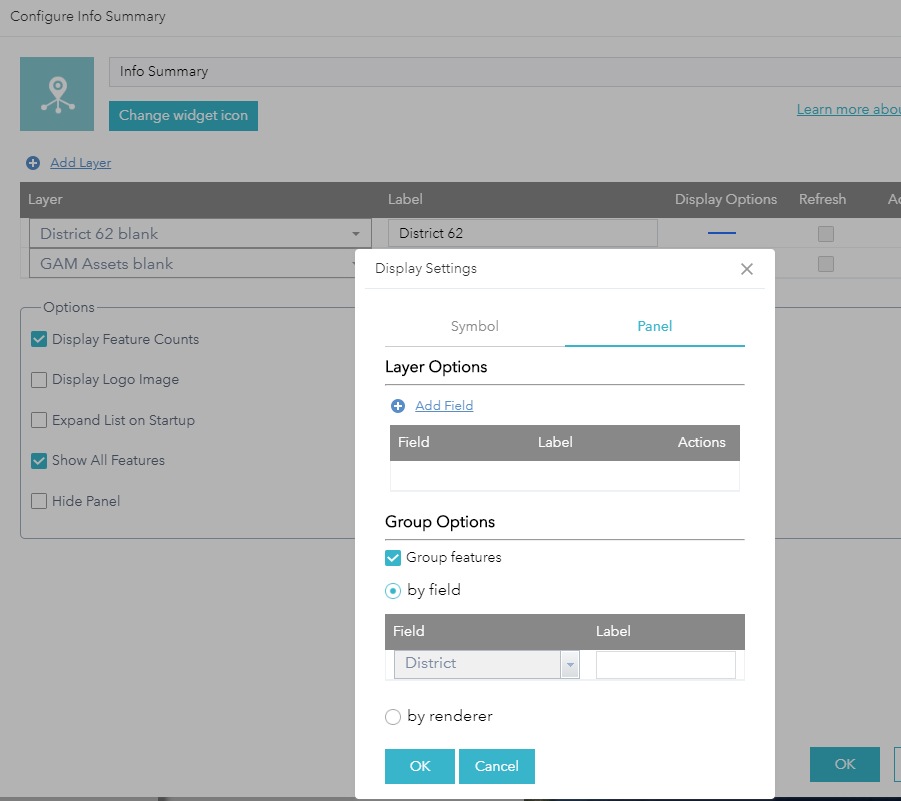This screenshot has height=801, width=901.
Task: Click the Refresh column header
Action: coord(822,199)
